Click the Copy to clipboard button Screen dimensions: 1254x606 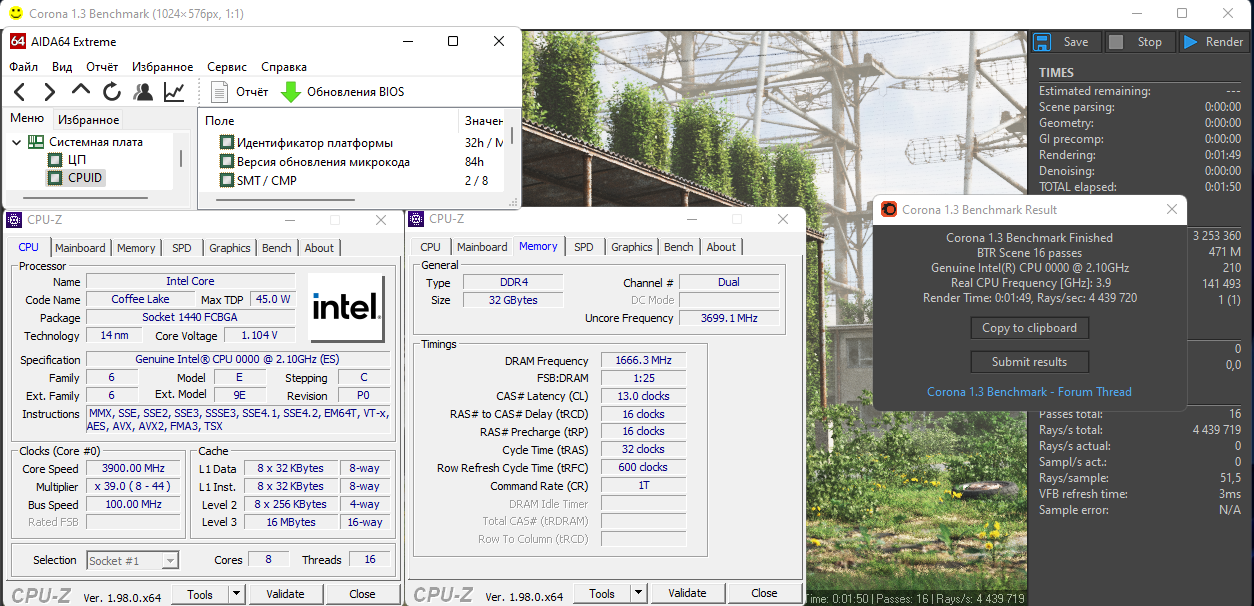point(1029,328)
